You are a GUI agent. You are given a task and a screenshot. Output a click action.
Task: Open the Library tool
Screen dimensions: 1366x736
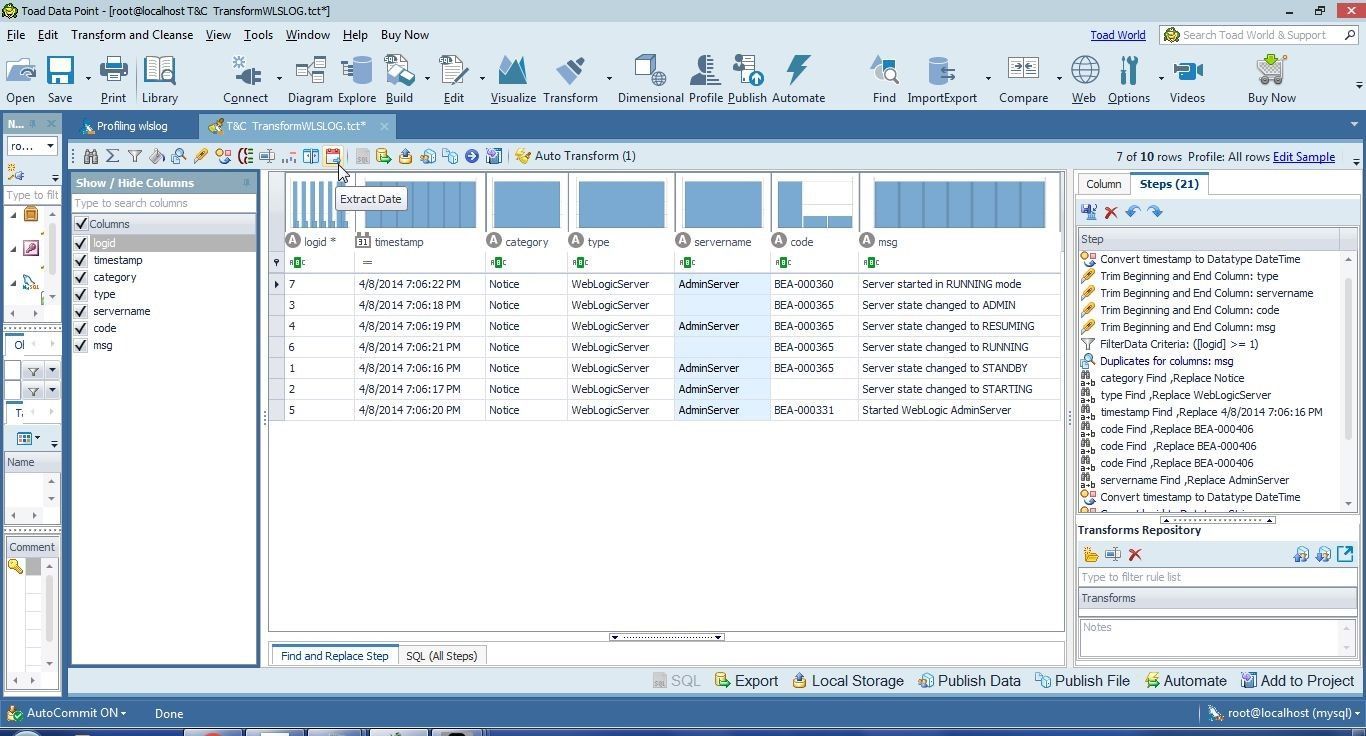click(159, 79)
